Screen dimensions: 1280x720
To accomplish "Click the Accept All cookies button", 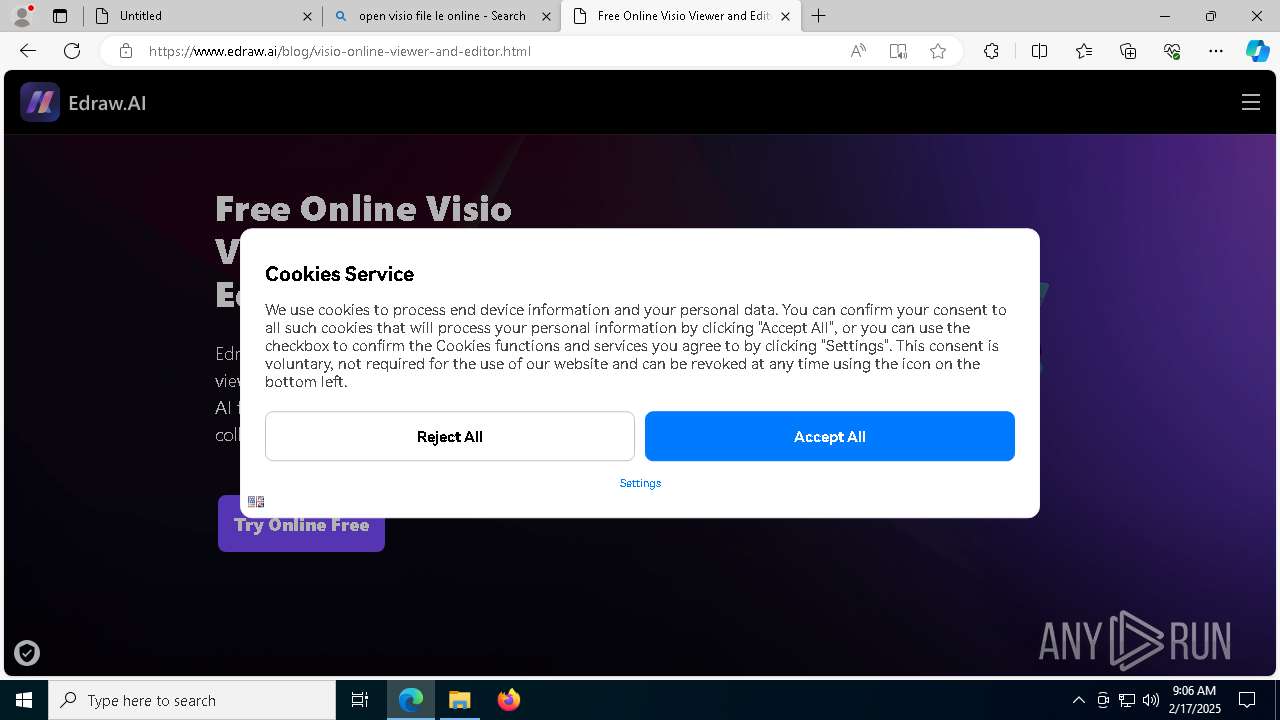I will pos(829,436).
